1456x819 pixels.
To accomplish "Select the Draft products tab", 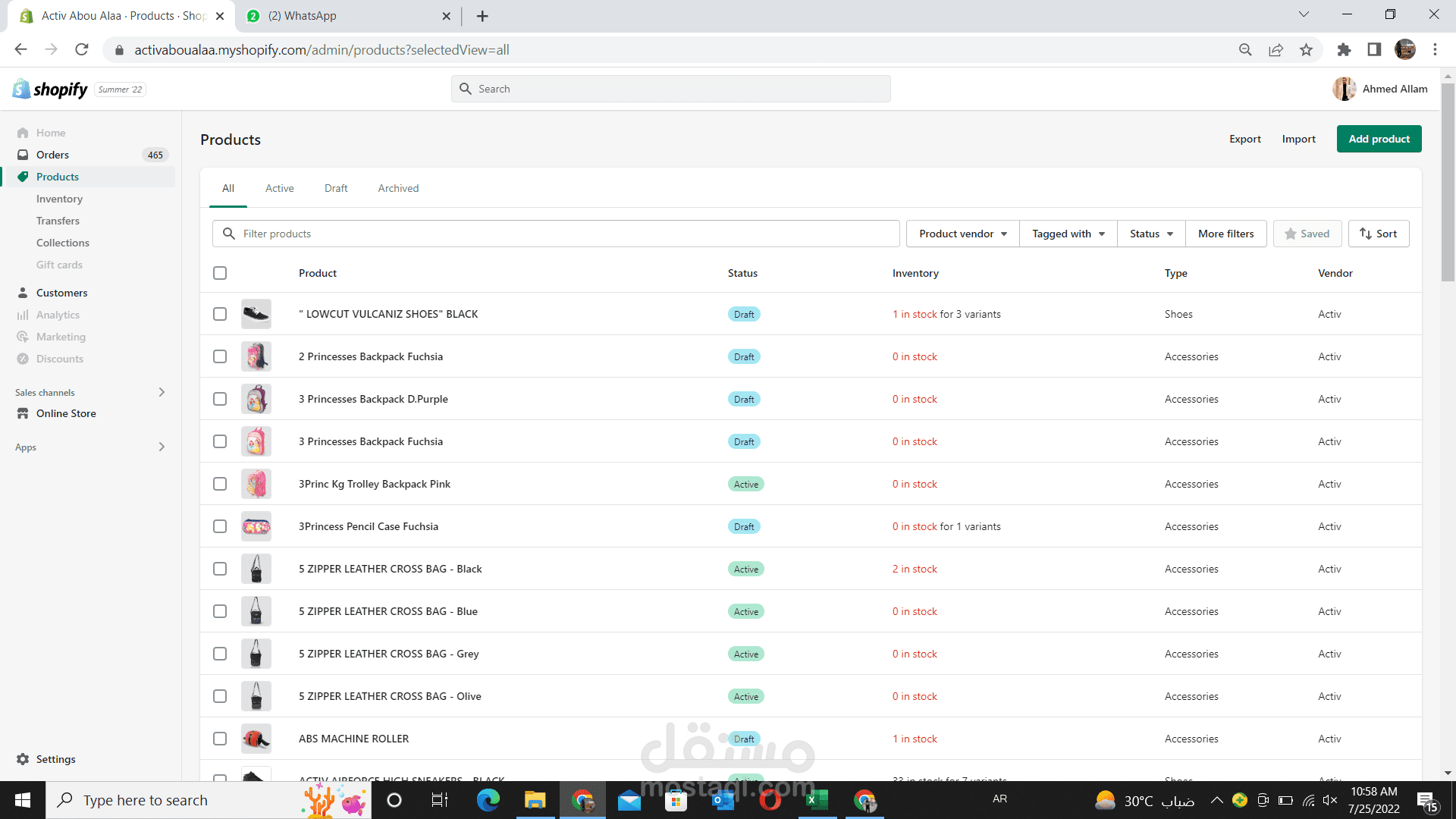I will coord(336,188).
